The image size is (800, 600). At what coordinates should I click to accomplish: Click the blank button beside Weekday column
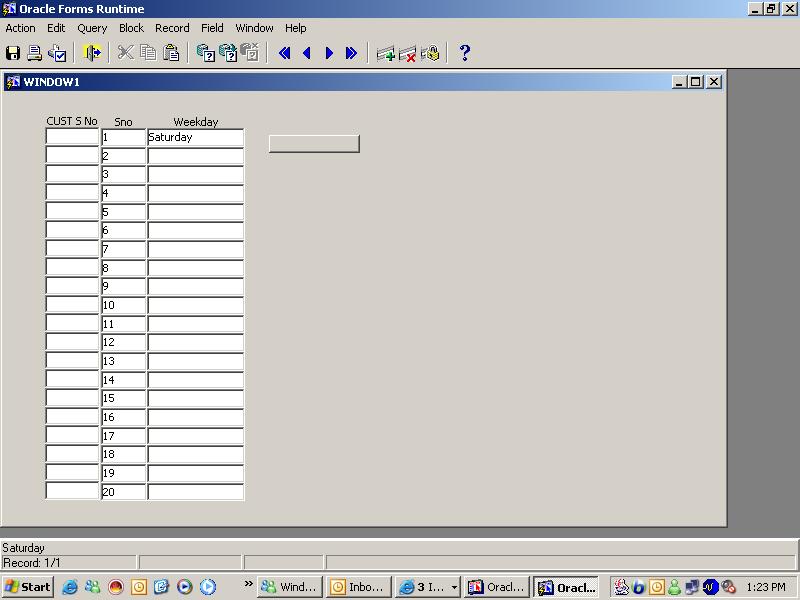pos(314,143)
